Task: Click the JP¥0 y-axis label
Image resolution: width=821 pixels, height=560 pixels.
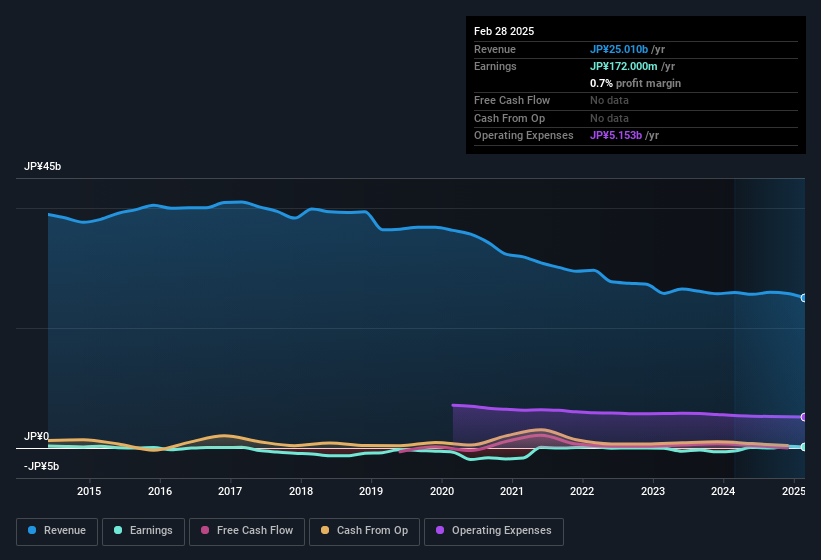Action: point(37,436)
